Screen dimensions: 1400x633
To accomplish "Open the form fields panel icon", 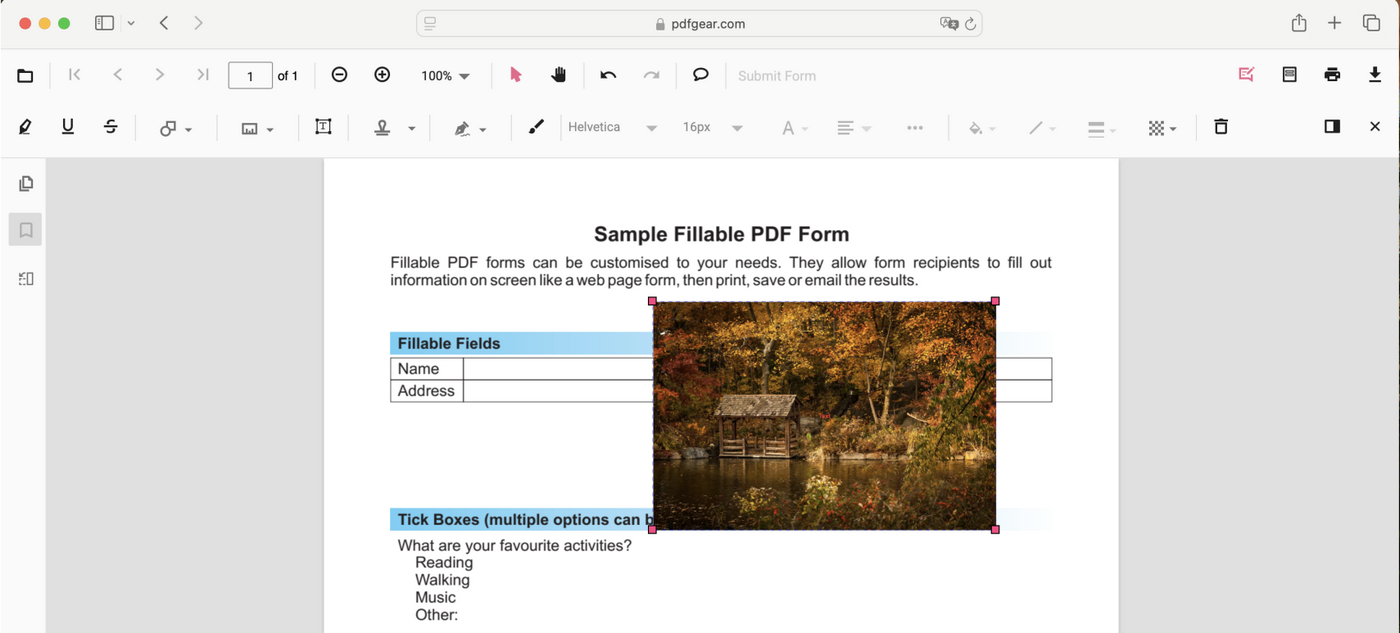I will click(x=1290, y=75).
